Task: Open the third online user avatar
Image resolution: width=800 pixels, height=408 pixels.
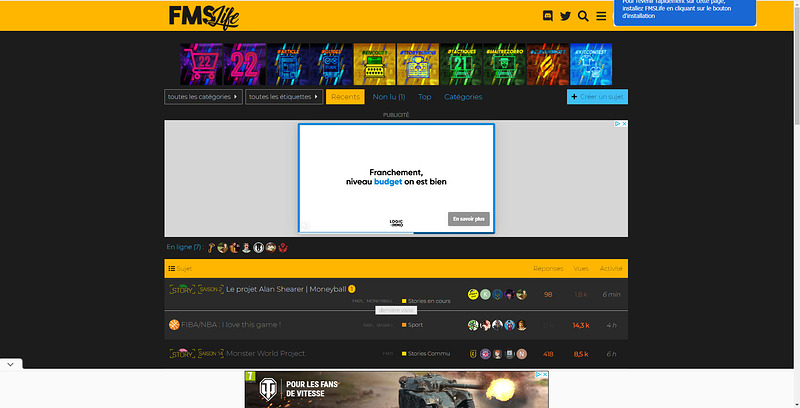Action: coord(234,248)
